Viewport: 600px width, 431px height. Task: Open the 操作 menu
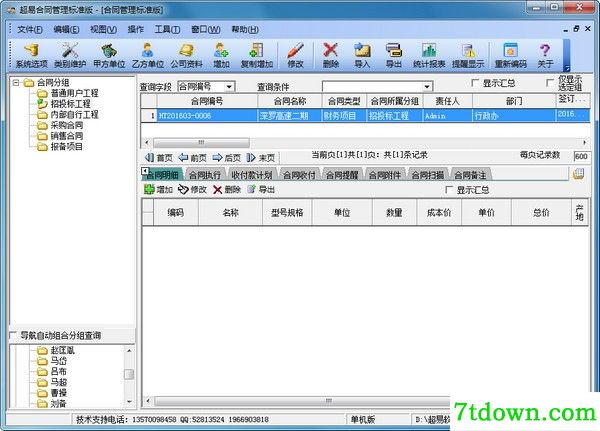(135, 29)
